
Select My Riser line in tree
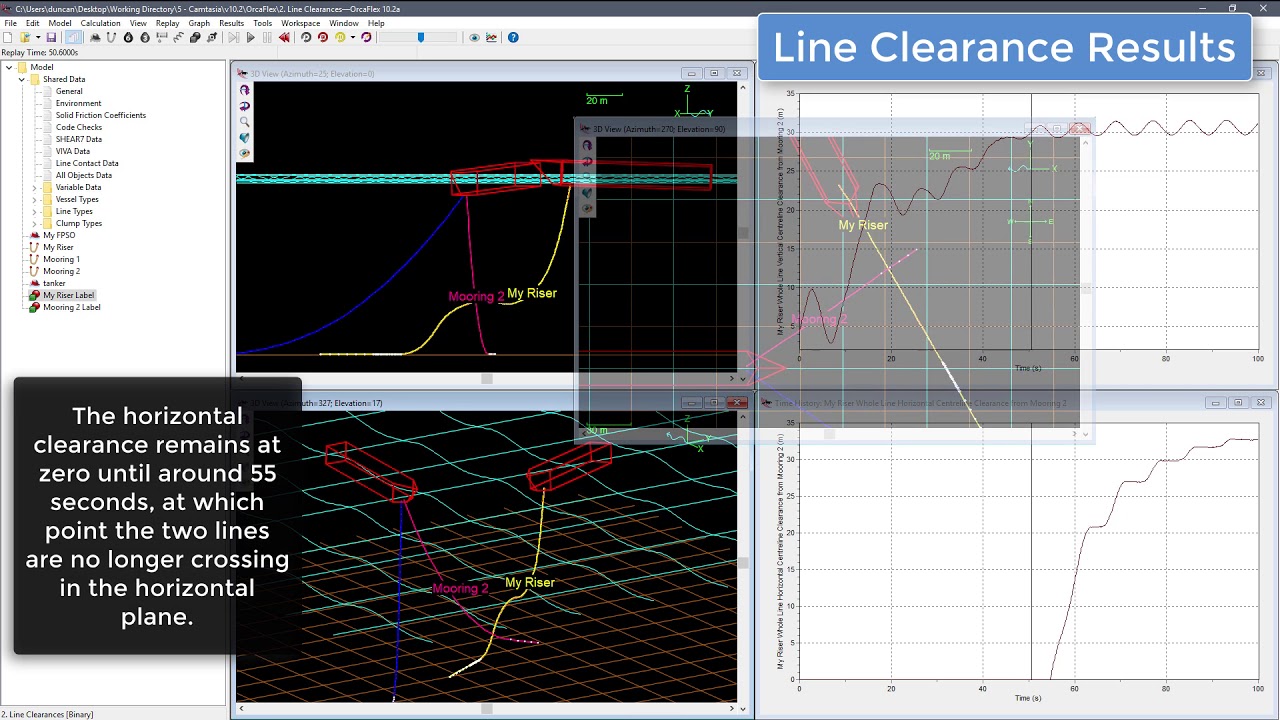click(58, 247)
